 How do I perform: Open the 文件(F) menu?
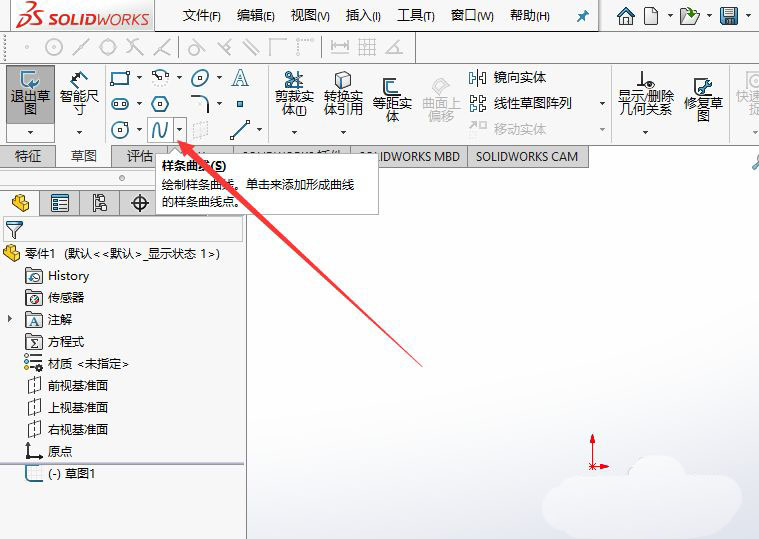click(x=201, y=16)
